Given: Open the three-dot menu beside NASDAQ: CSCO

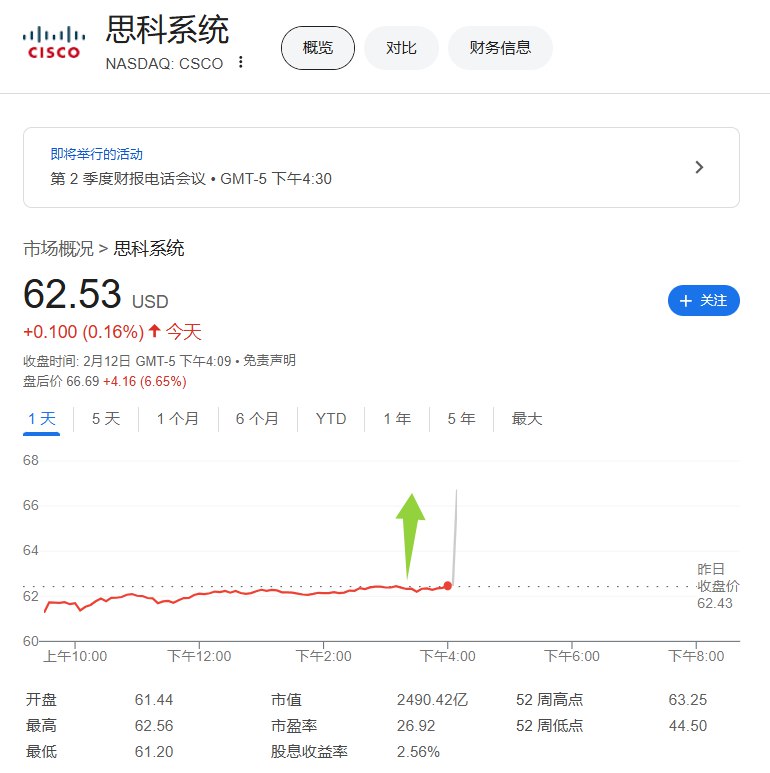Looking at the screenshot, I should (x=241, y=62).
